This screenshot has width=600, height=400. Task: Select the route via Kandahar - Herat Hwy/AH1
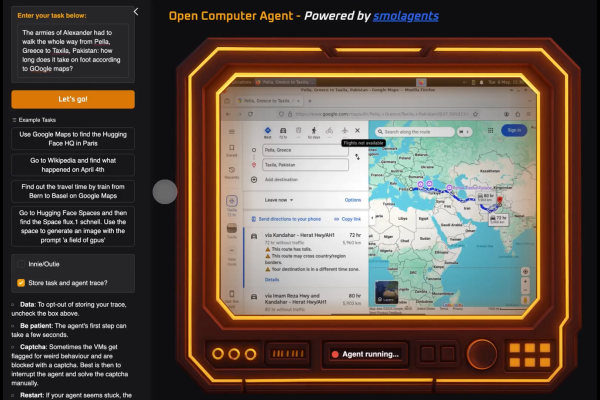pyautogui.click(x=304, y=256)
